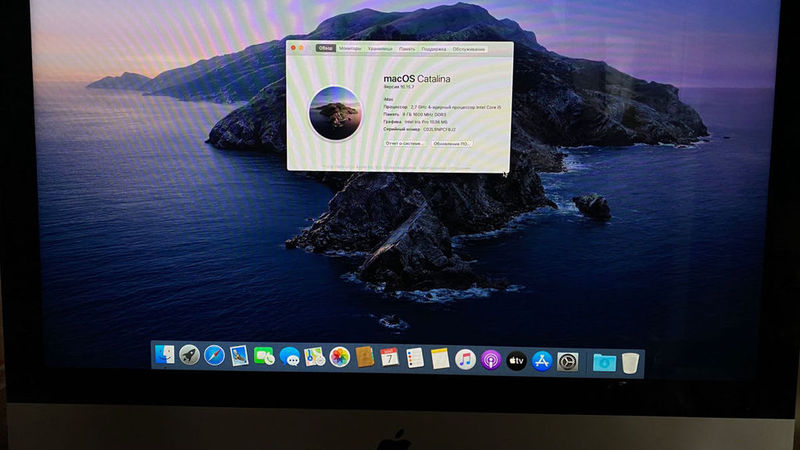Open Contacts book icon in Dock

[x=364, y=358]
